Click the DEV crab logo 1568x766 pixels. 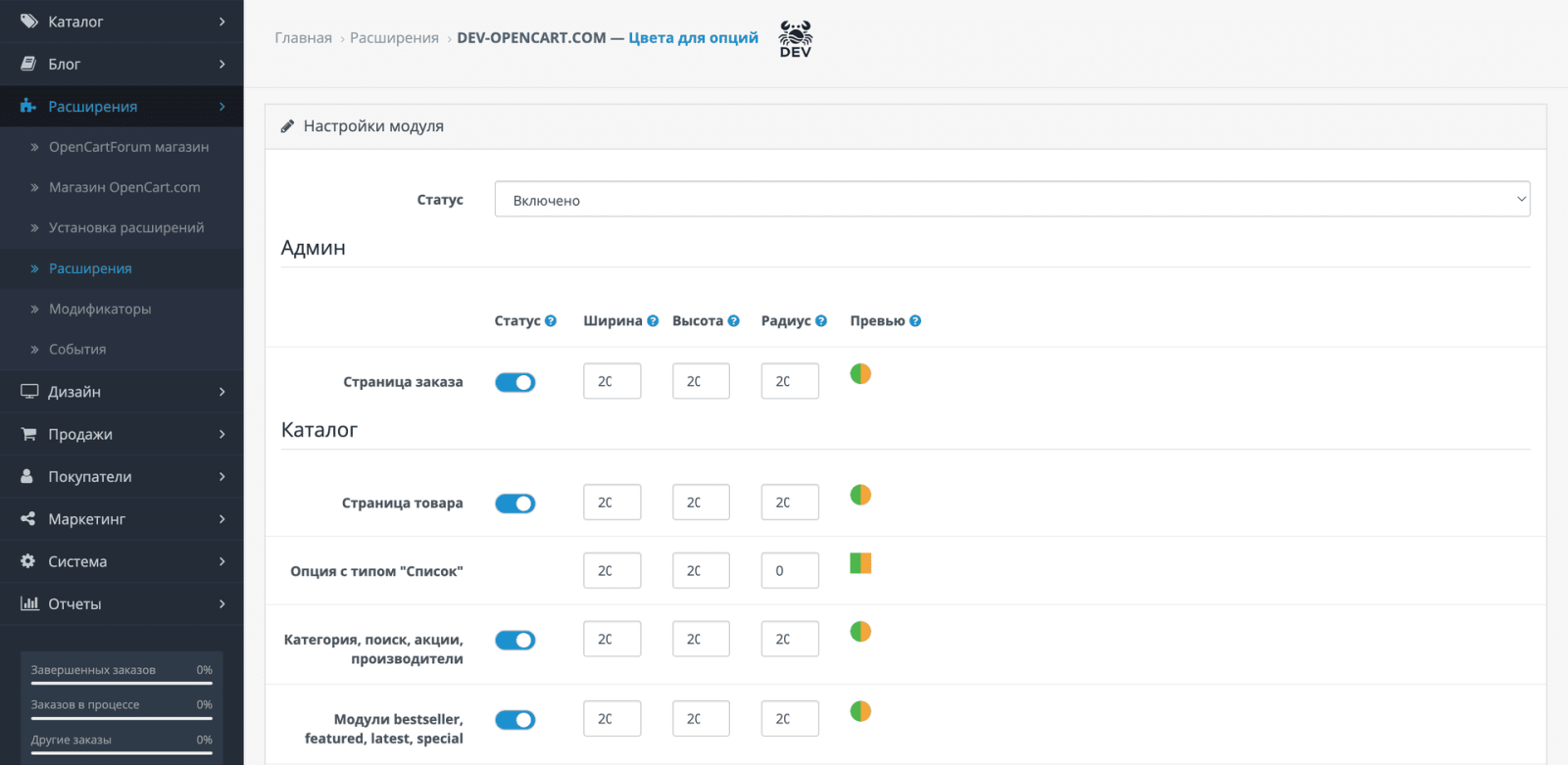coord(796,39)
